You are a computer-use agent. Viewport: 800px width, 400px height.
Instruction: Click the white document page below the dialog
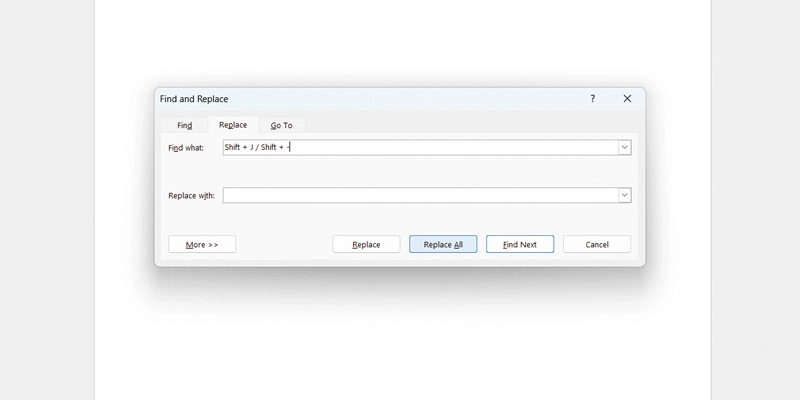tap(400, 340)
